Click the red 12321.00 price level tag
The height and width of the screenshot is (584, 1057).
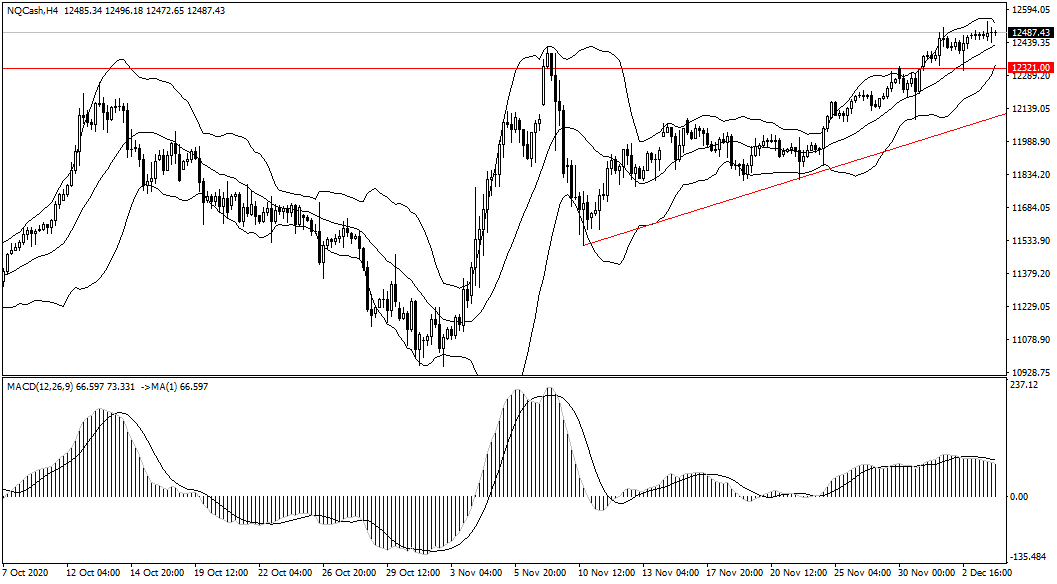(1029, 68)
